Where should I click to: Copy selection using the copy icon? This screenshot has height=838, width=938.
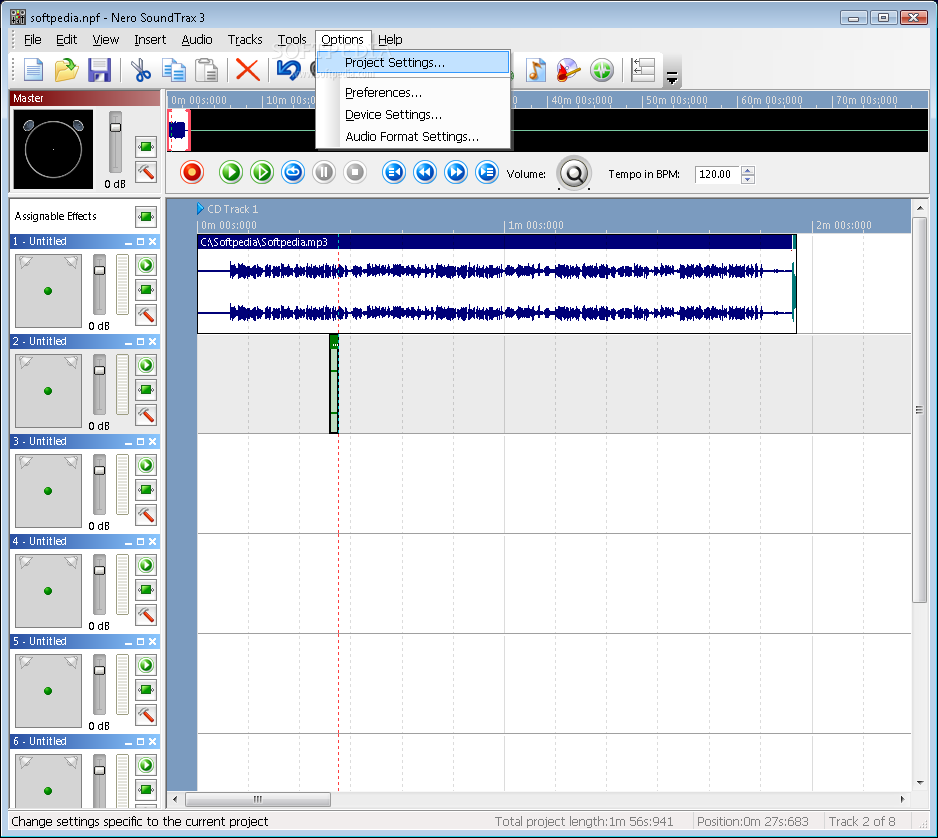click(x=174, y=70)
